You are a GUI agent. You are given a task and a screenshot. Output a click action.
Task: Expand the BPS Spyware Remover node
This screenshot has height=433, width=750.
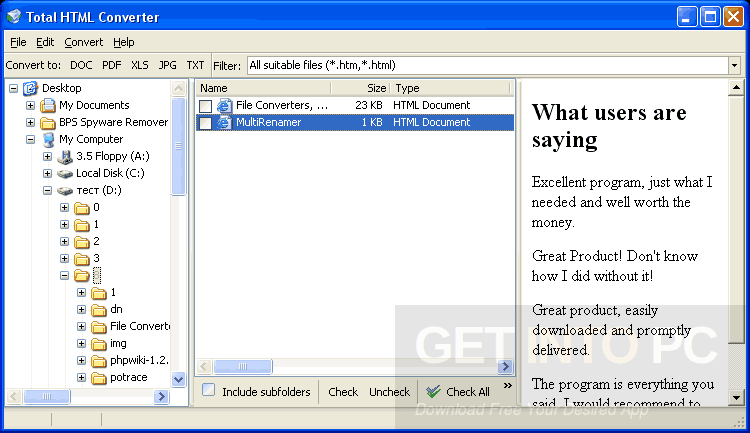tap(30, 122)
